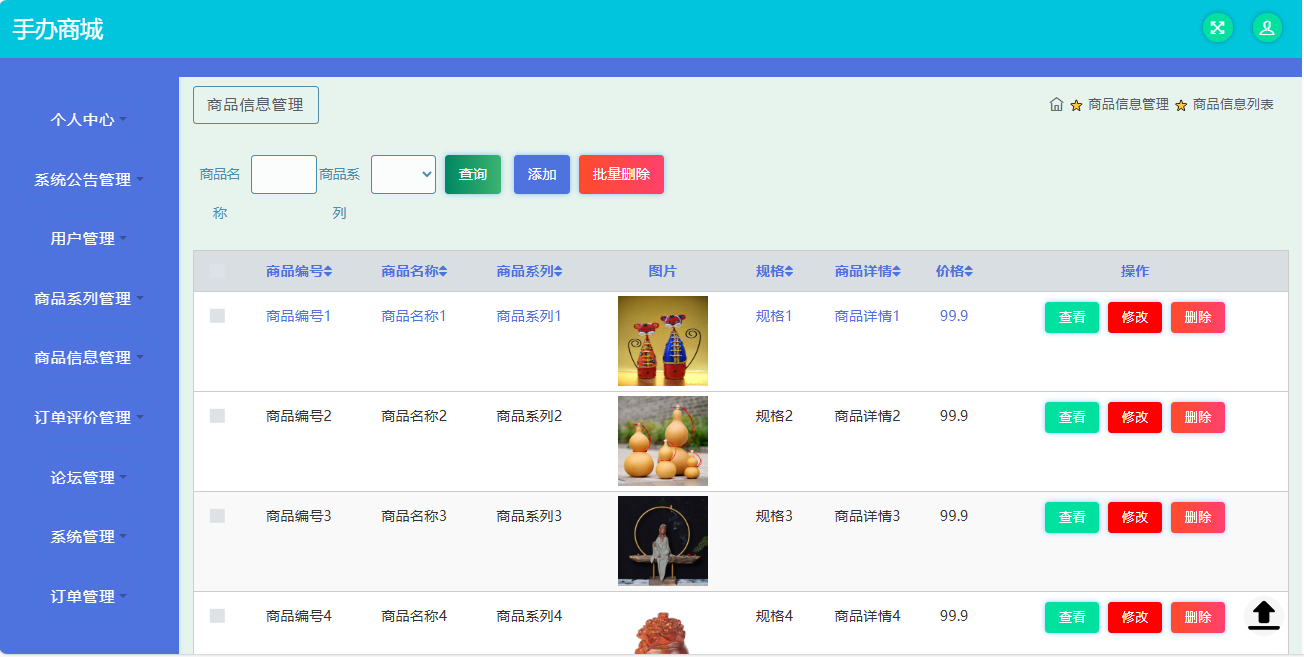Open incense figure thumbnail for 商品名称3

click(663, 541)
